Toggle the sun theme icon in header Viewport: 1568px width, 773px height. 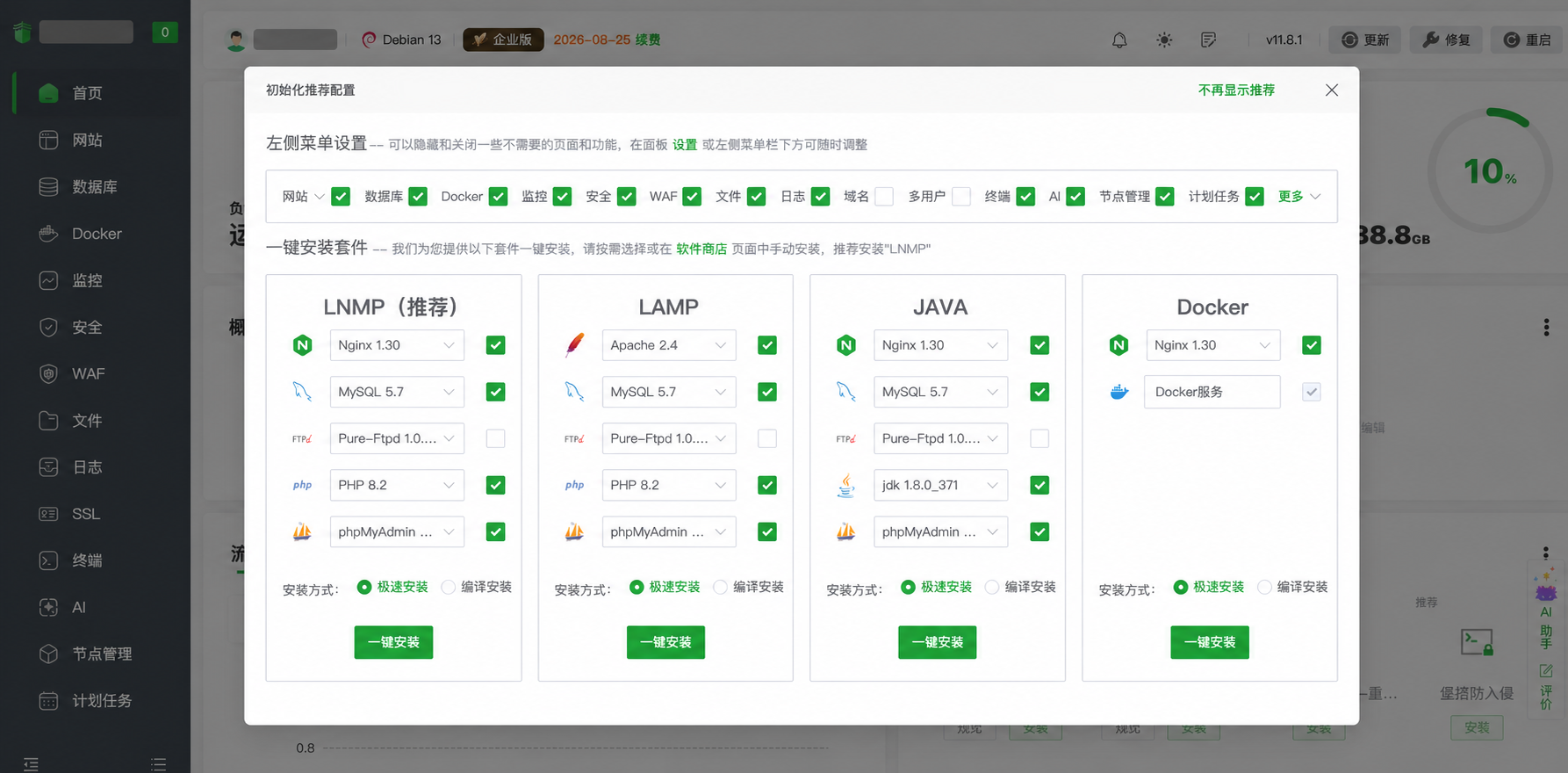pos(1164,40)
